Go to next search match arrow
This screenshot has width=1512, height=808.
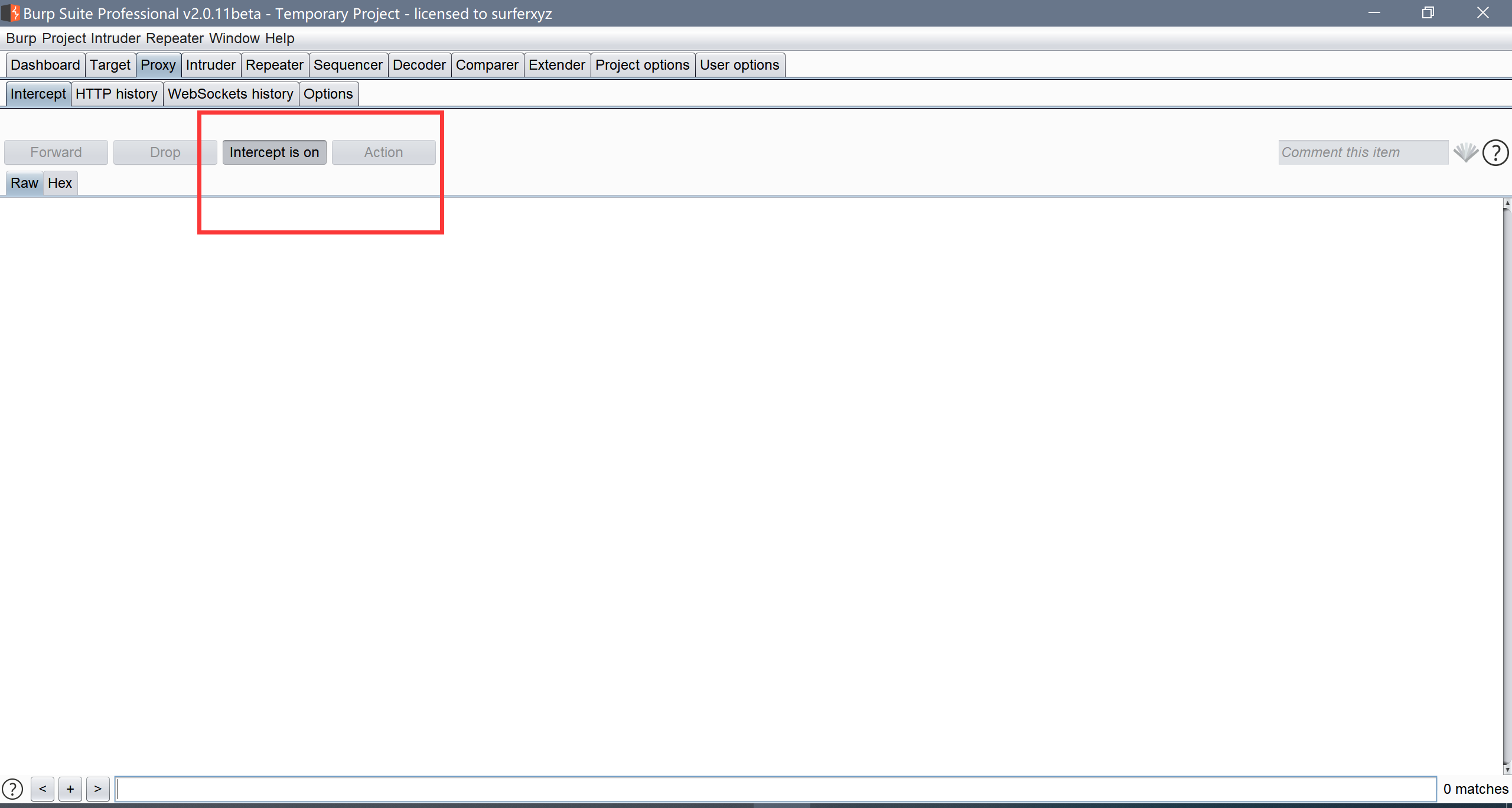point(98,789)
